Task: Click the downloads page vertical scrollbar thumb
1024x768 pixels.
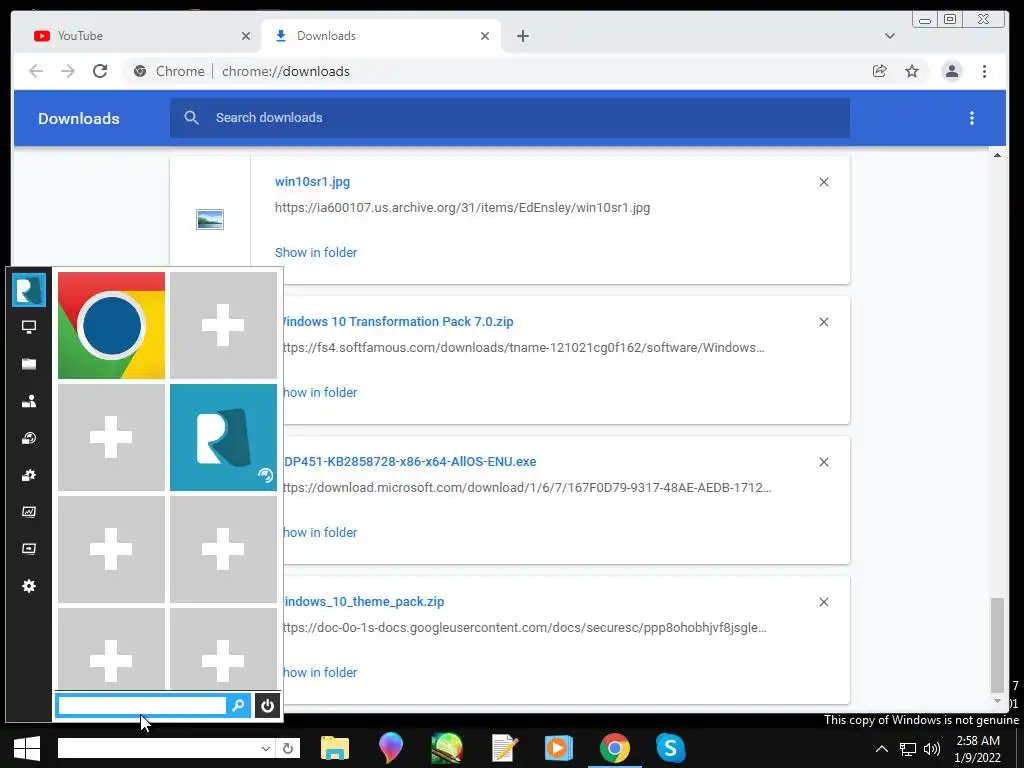Action: (x=997, y=645)
